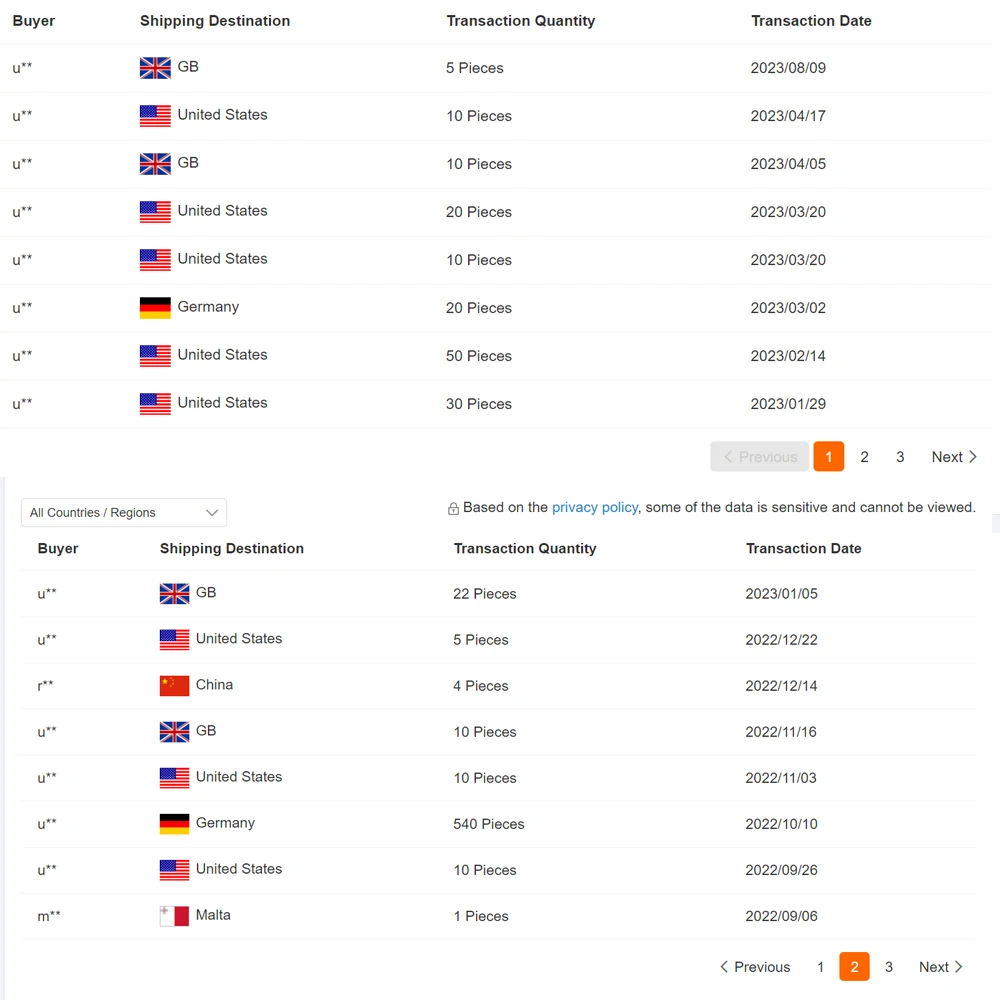Image resolution: width=1000 pixels, height=1000 pixels.
Task: Click the chevron arrow in countries filter
Action: [x=212, y=513]
